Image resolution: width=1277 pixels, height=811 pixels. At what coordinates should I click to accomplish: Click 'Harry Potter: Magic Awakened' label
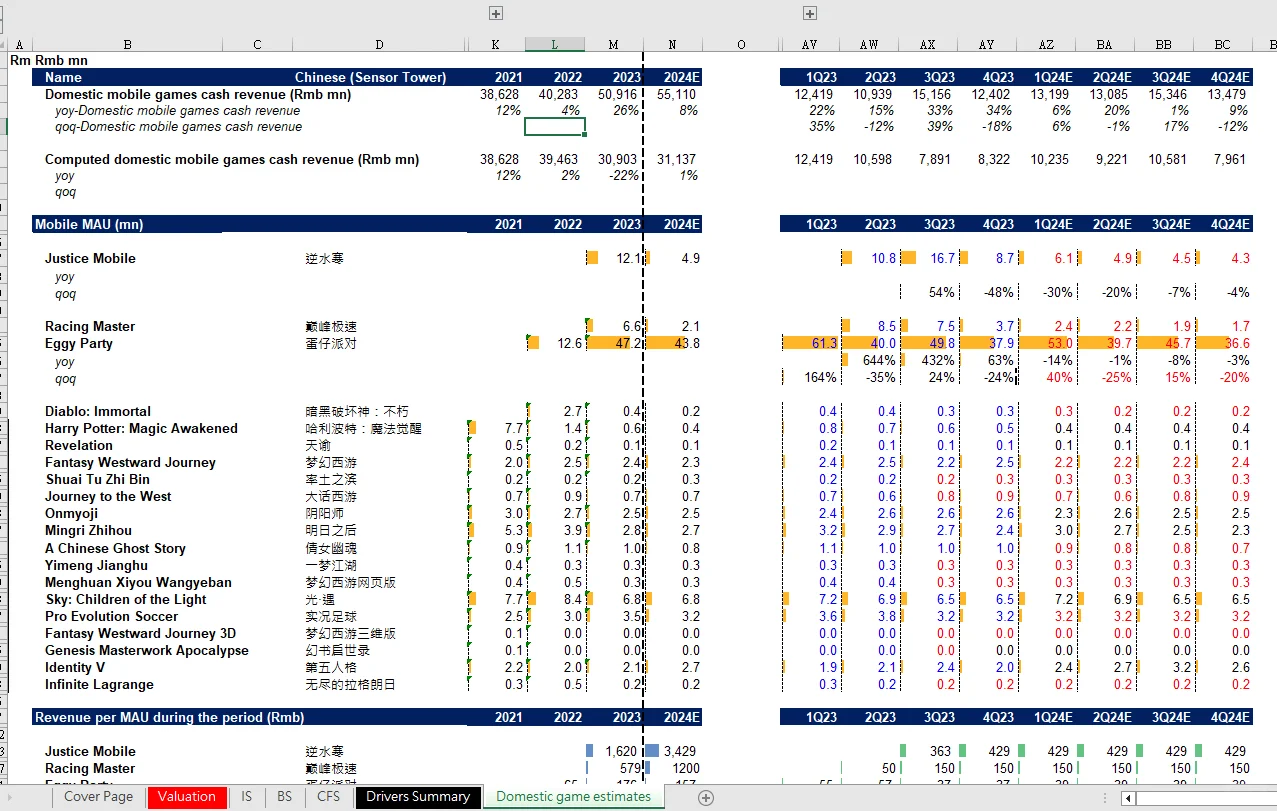click(141, 428)
